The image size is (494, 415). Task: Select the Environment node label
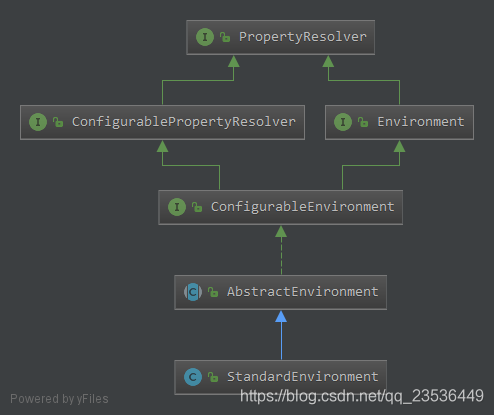click(x=421, y=122)
